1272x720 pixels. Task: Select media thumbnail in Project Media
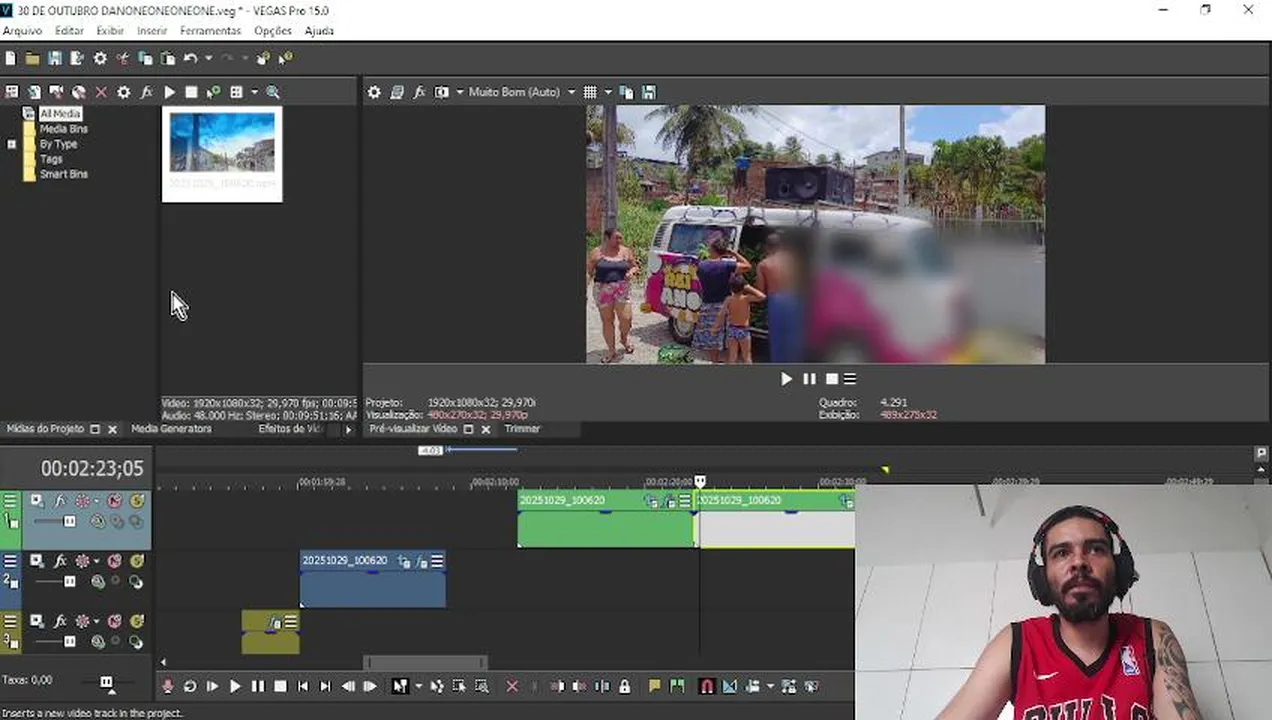click(222, 154)
